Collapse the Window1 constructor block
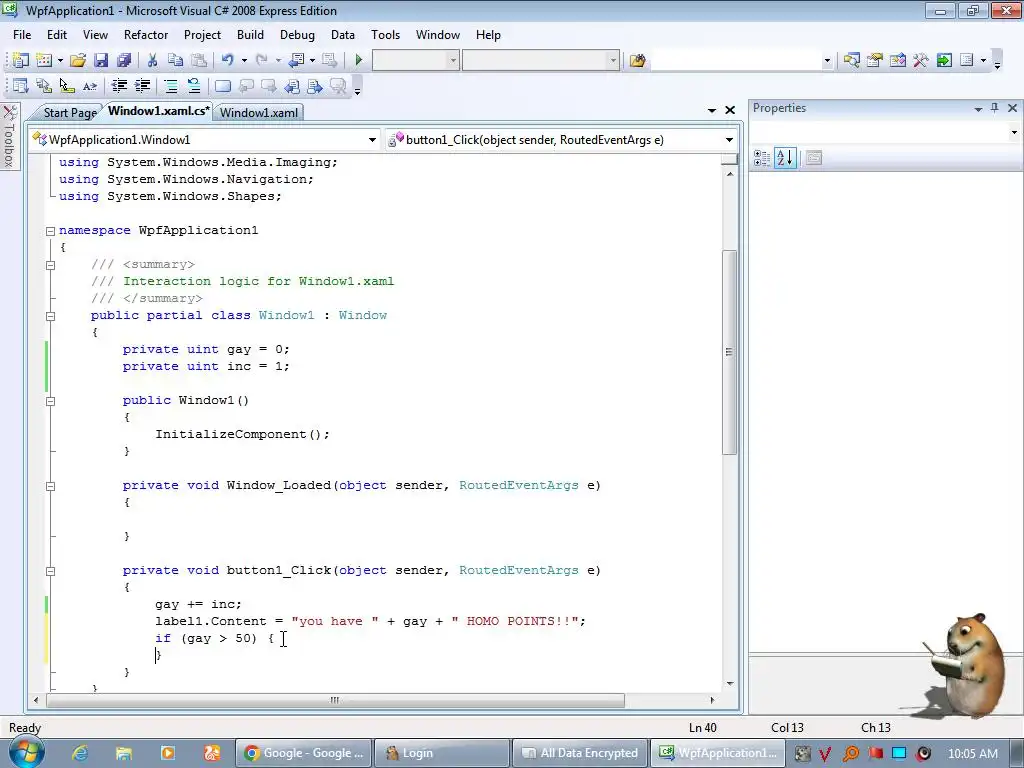 point(50,401)
